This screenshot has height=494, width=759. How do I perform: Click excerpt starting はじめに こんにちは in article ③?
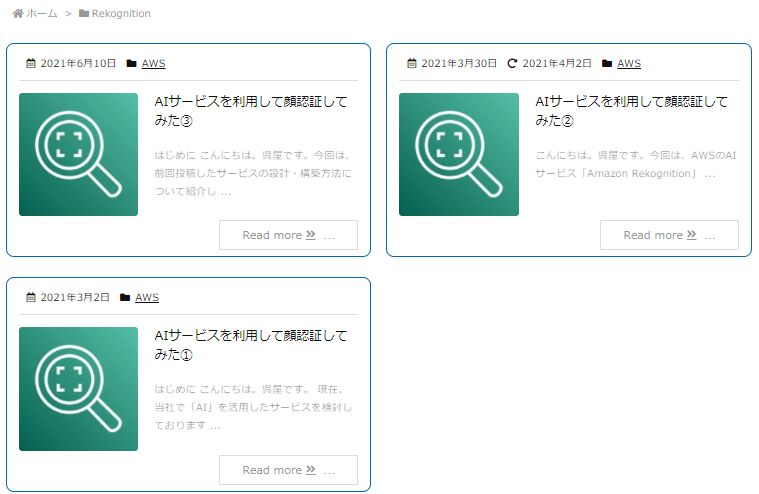(253, 173)
